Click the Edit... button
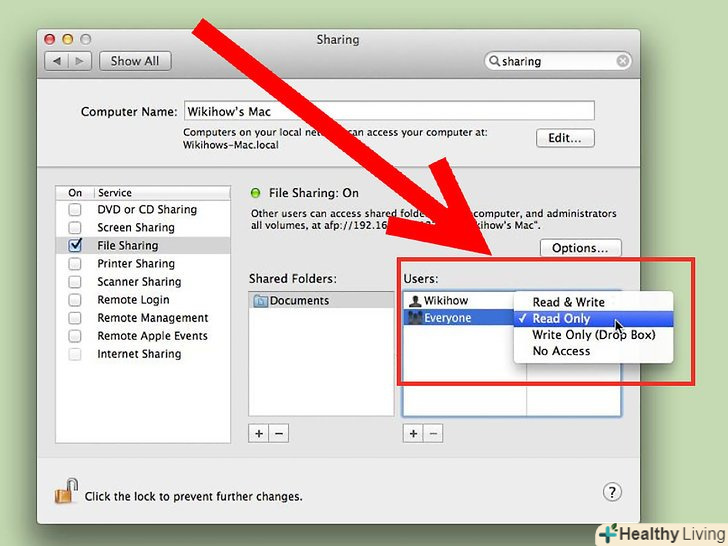 click(x=565, y=138)
